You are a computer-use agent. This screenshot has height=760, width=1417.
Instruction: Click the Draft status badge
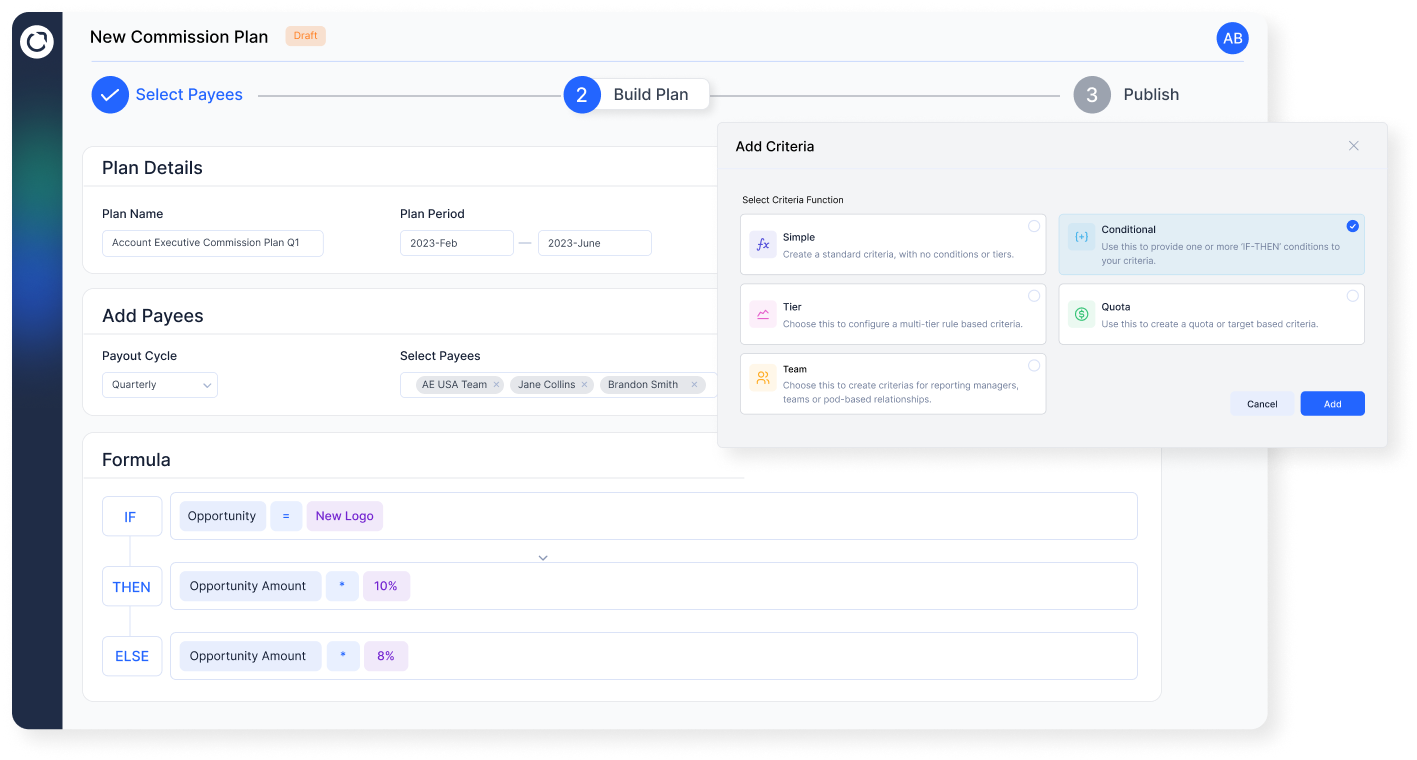pos(306,36)
